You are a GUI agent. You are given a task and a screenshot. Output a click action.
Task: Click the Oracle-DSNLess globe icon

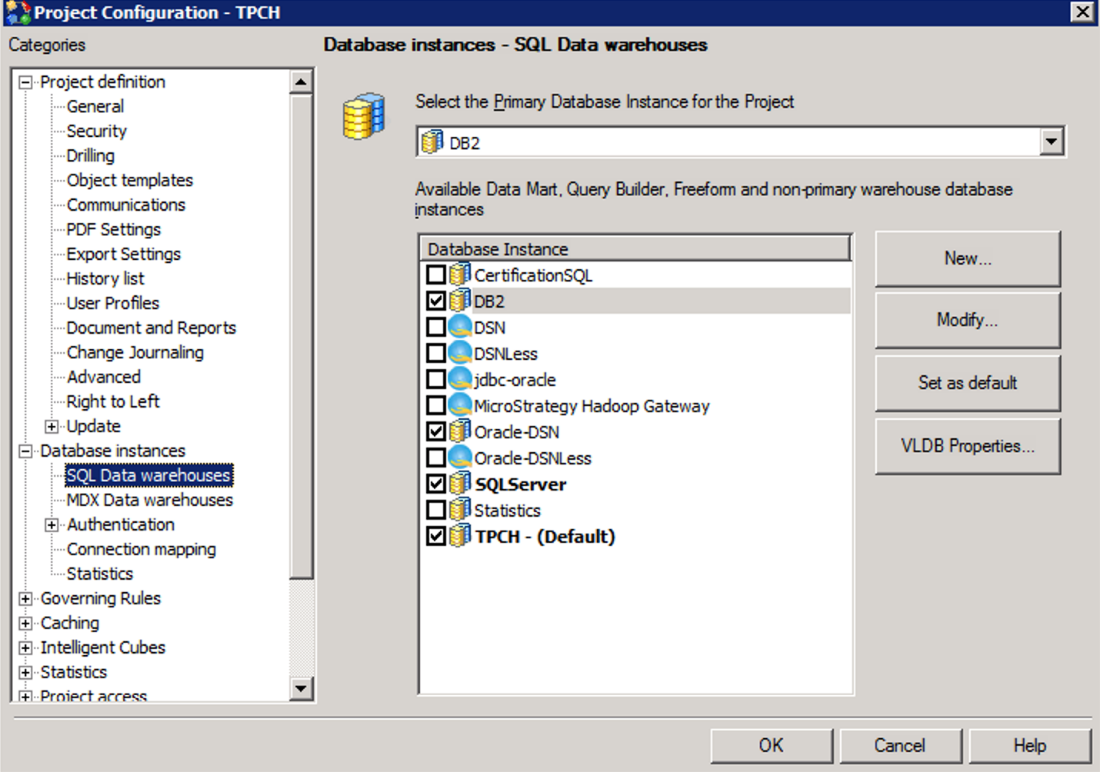click(460, 458)
